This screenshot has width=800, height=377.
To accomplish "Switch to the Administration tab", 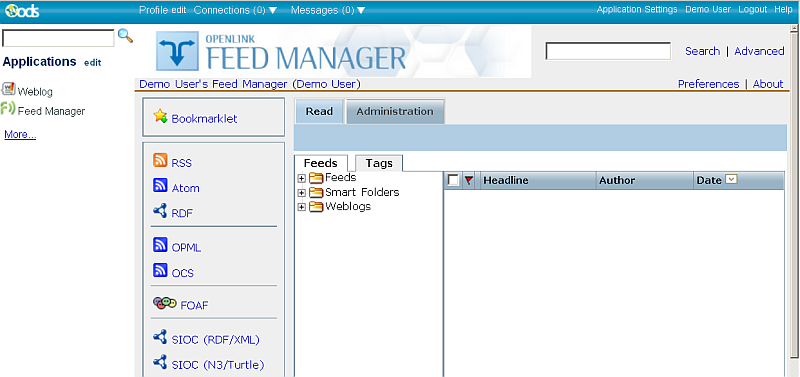I will tap(395, 111).
